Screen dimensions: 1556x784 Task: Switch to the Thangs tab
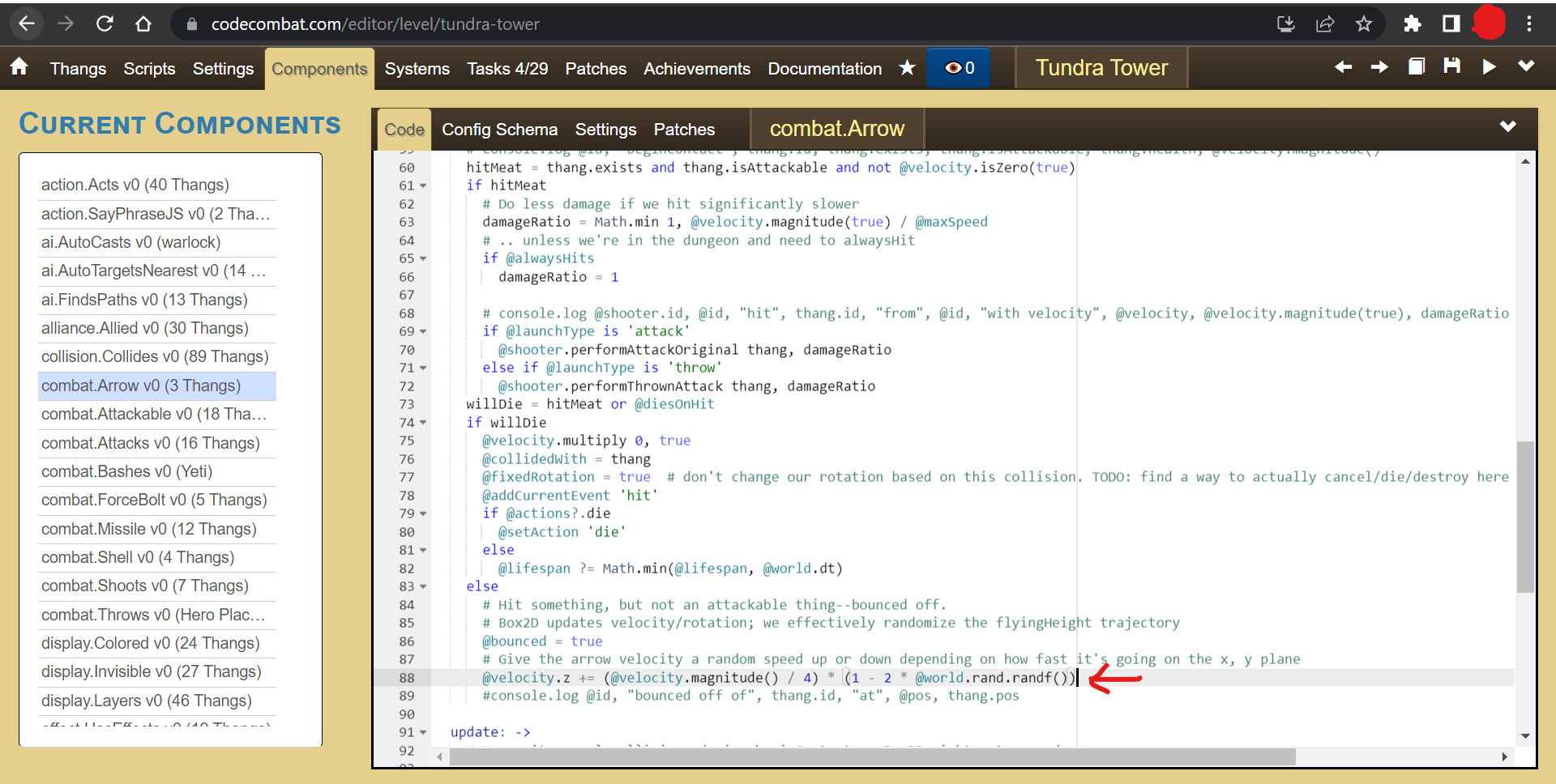[78, 69]
